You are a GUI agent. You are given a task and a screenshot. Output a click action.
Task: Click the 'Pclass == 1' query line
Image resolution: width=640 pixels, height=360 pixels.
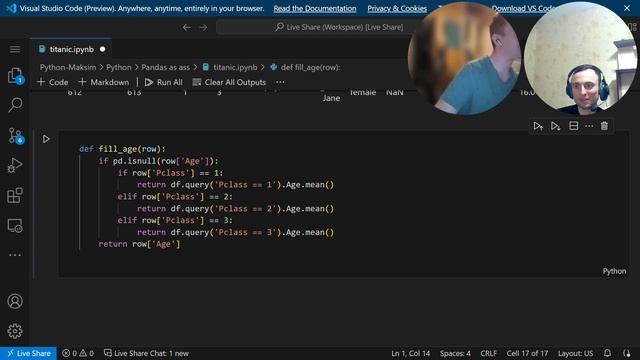pos(236,185)
